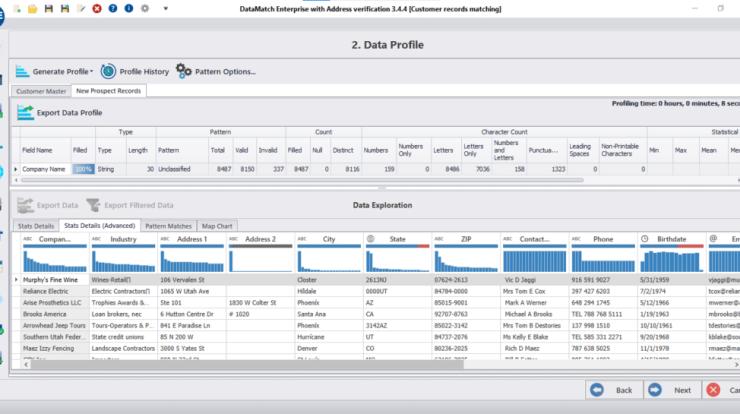Viewport: 740px width, 414px height.
Task: Click the Birthdate histogram chart
Action: pyautogui.click(x=672, y=261)
